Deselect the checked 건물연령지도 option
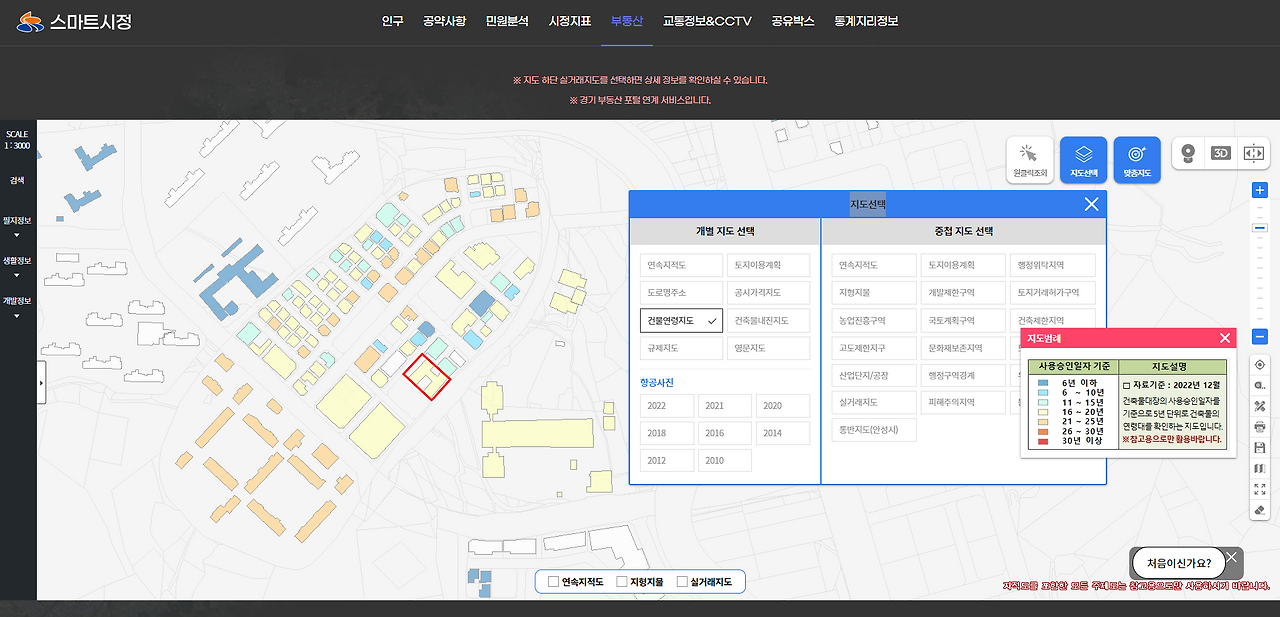The image size is (1280, 617). [681, 320]
